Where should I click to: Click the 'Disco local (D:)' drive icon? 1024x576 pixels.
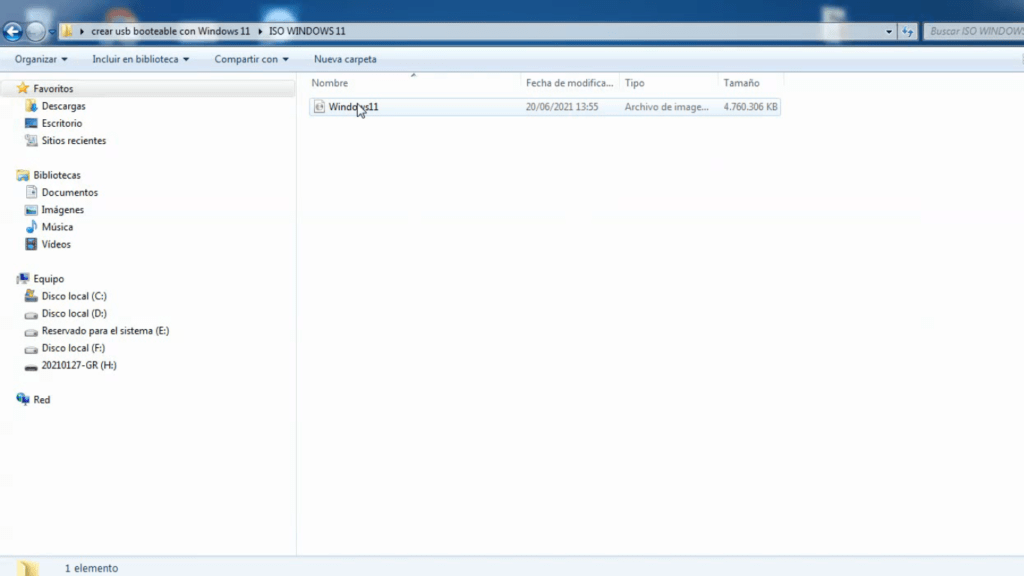tap(31, 314)
